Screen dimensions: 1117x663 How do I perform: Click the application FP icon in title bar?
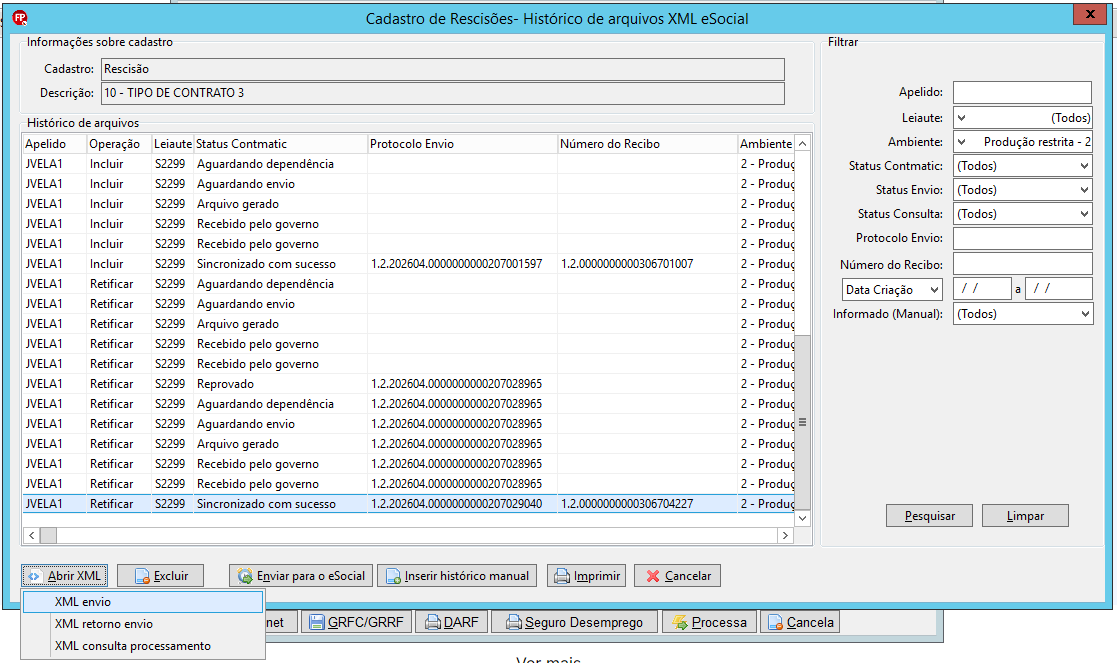(20, 18)
